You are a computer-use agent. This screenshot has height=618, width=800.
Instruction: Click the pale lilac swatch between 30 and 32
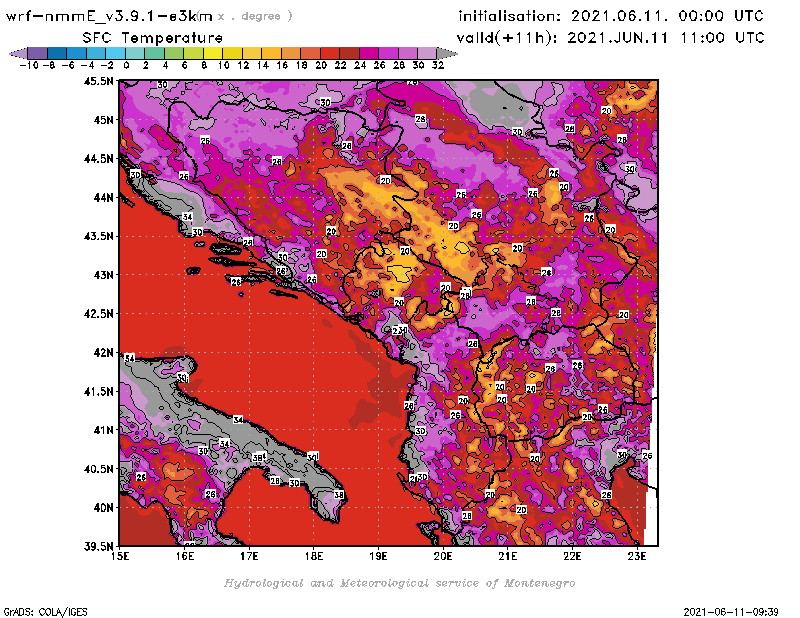[x=427, y=54]
